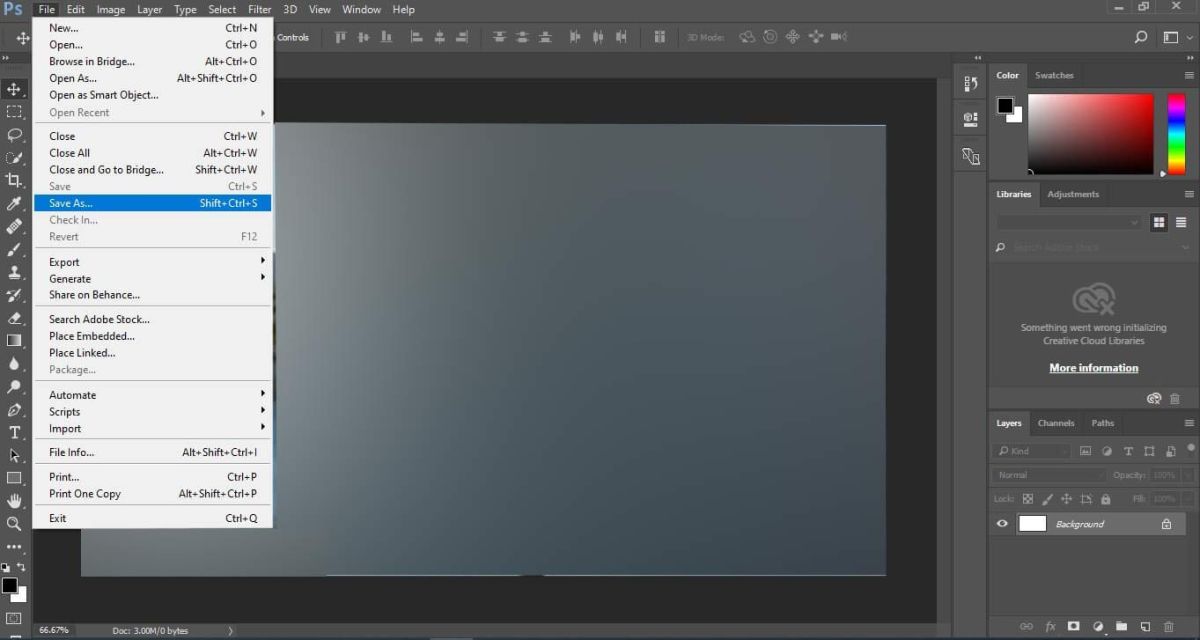Select the Crop tool

coord(15,180)
